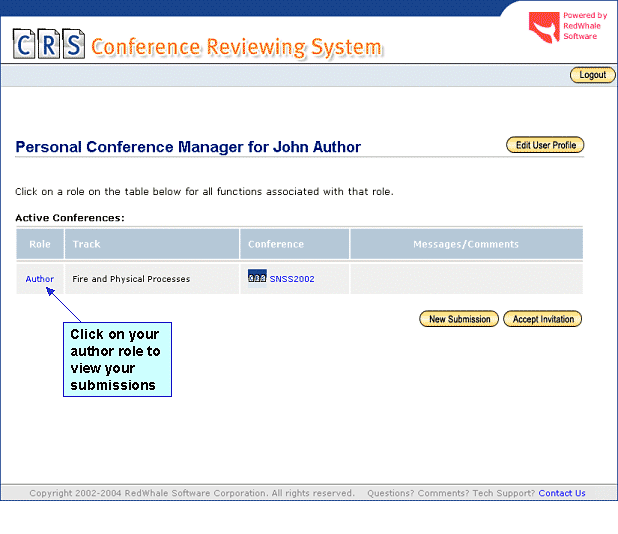Image resolution: width=618 pixels, height=534 pixels.
Task: Click the Powered by RedWhale Software text
Action: [584, 26]
